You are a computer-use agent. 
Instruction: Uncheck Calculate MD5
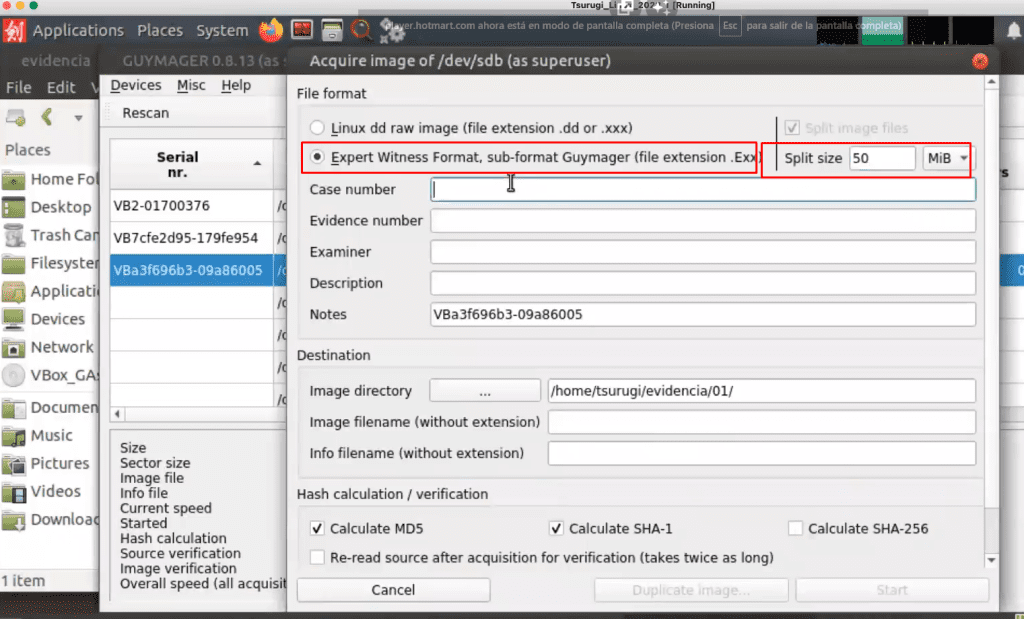tap(317, 528)
